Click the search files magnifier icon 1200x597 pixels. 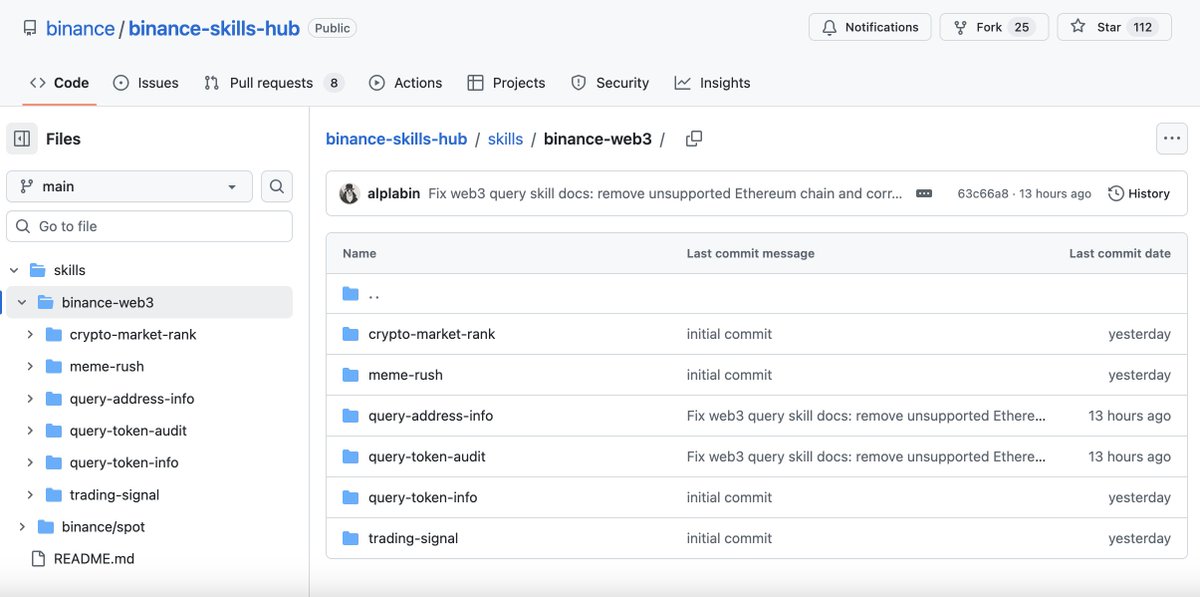[x=277, y=186]
